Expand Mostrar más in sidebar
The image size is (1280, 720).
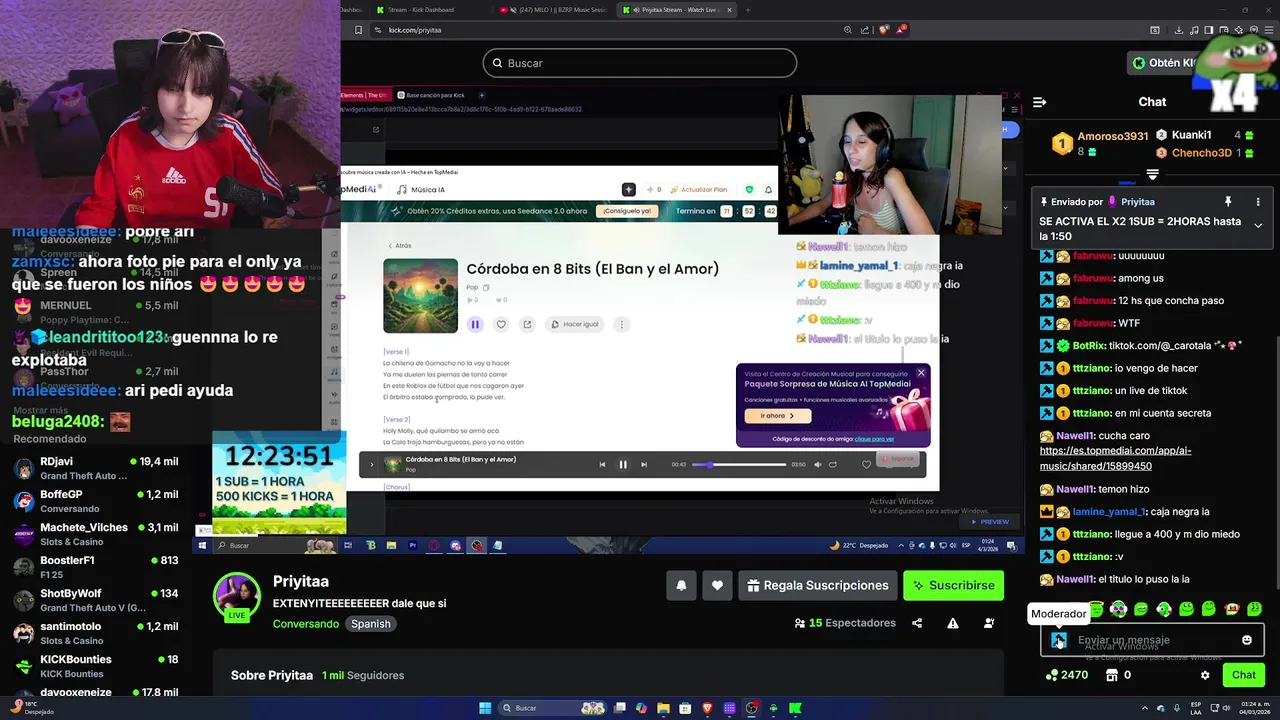pyautogui.click(x=40, y=410)
